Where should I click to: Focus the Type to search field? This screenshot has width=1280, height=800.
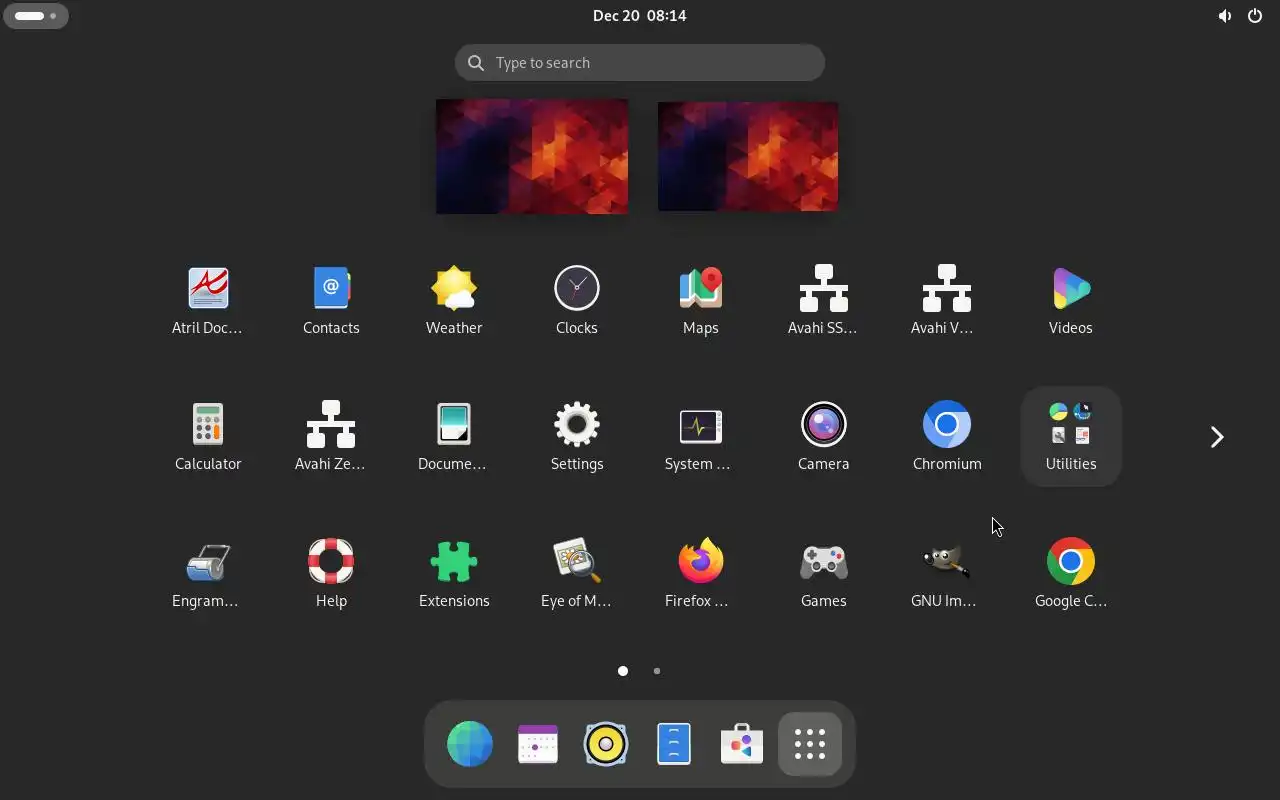coord(640,63)
